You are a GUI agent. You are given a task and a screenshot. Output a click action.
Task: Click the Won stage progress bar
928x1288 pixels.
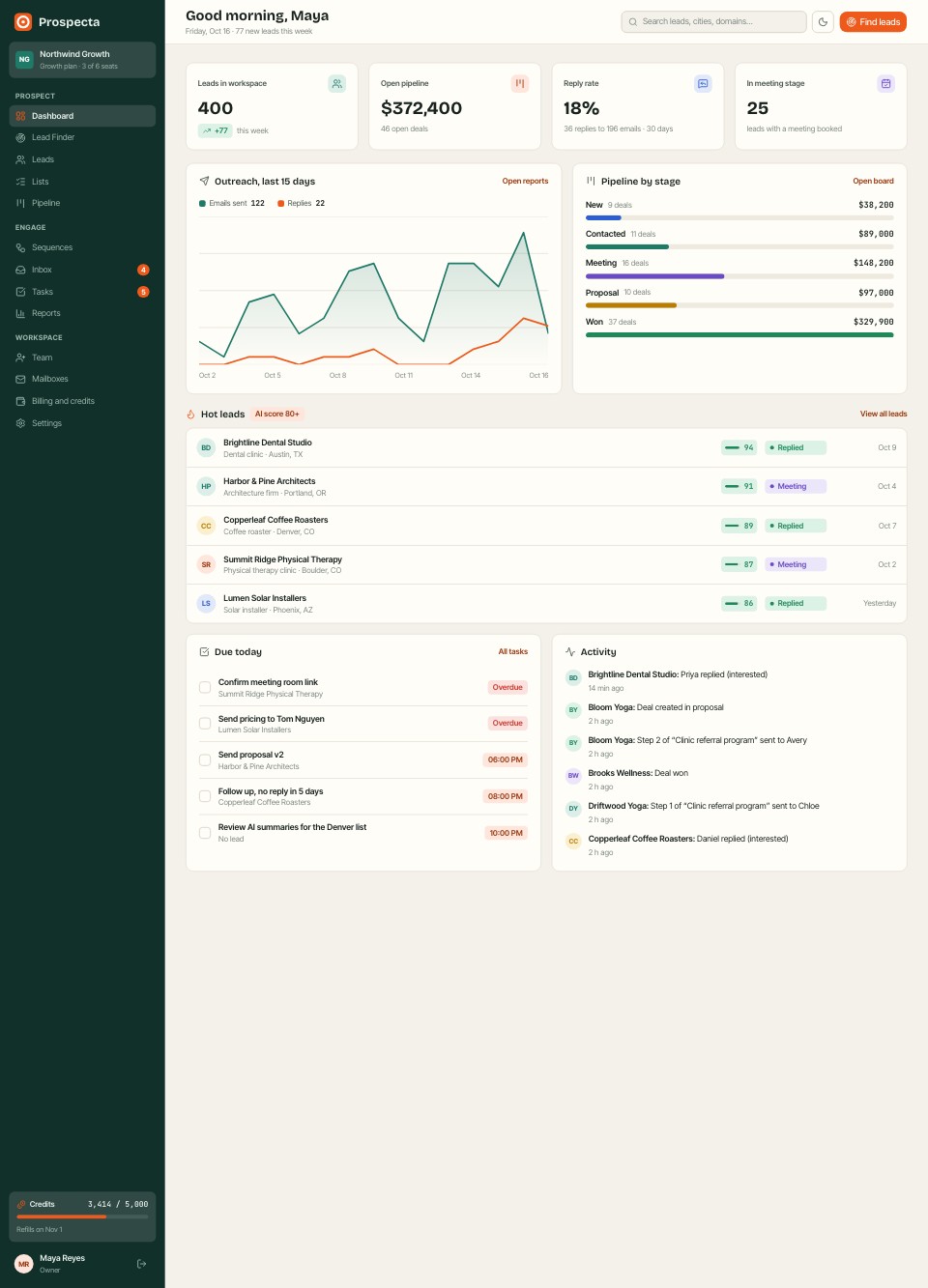(x=739, y=335)
